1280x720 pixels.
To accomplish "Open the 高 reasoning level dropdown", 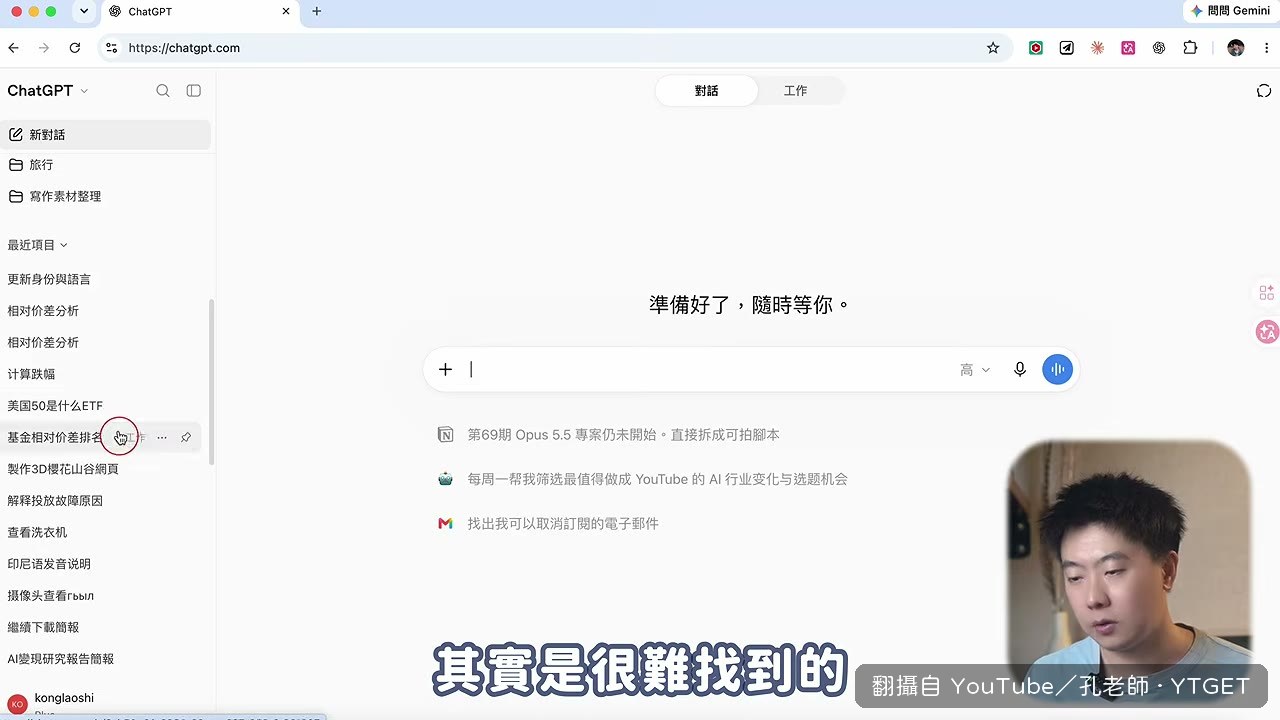I will pyautogui.click(x=975, y=370).
